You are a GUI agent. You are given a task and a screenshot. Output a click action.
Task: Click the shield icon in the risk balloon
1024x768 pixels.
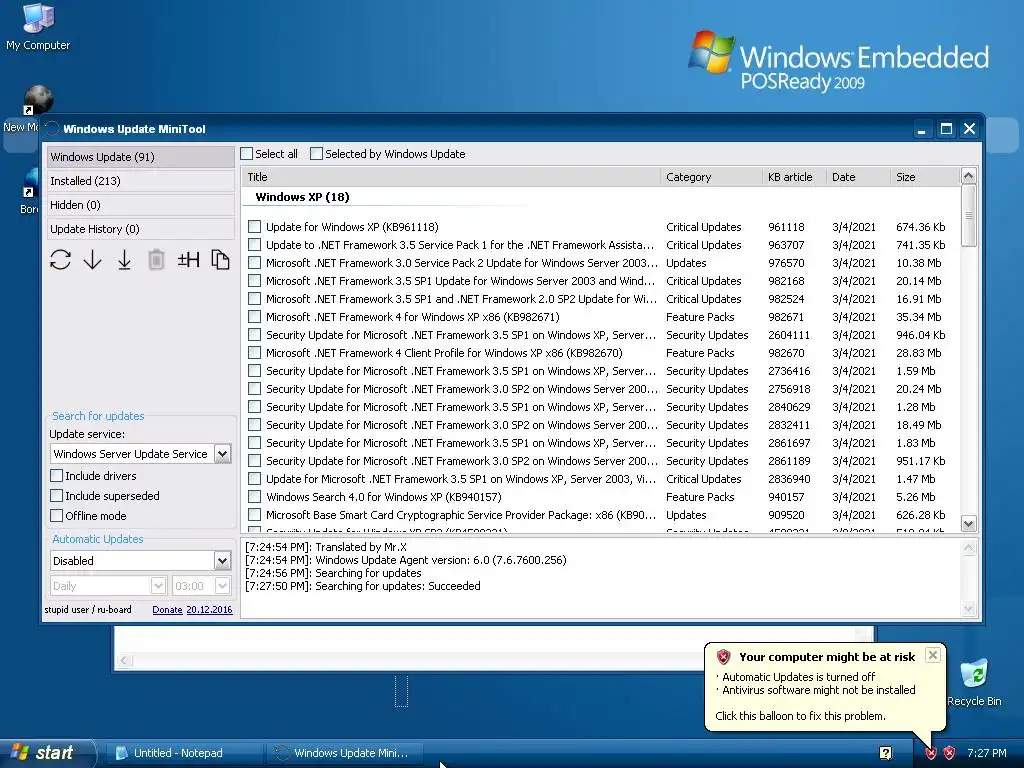723,657
